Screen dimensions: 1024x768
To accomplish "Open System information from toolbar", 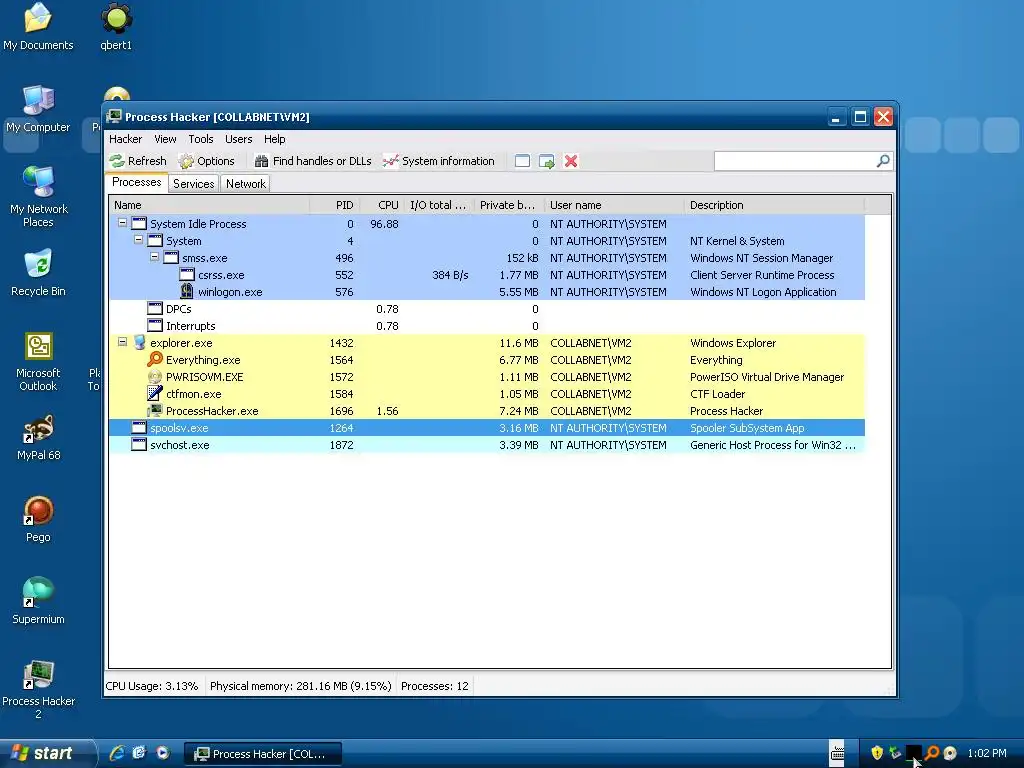I will tap(439, 161).
